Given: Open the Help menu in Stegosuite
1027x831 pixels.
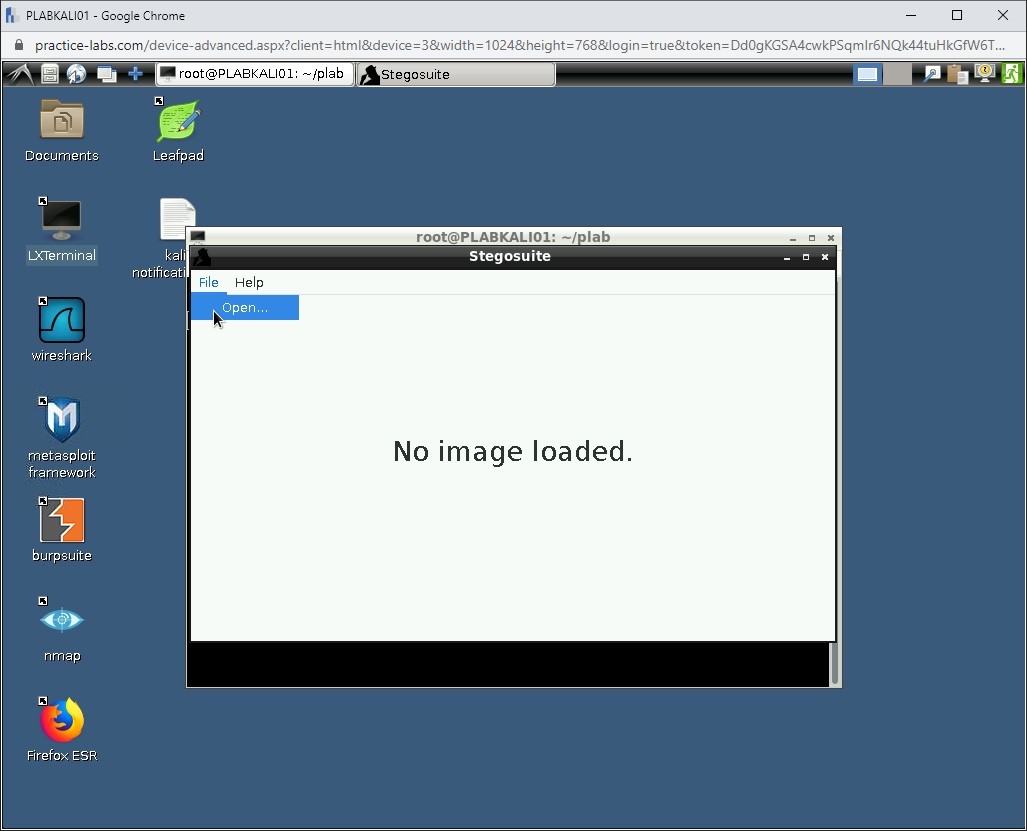Looking at the screenshot, I should pos(249,283).
